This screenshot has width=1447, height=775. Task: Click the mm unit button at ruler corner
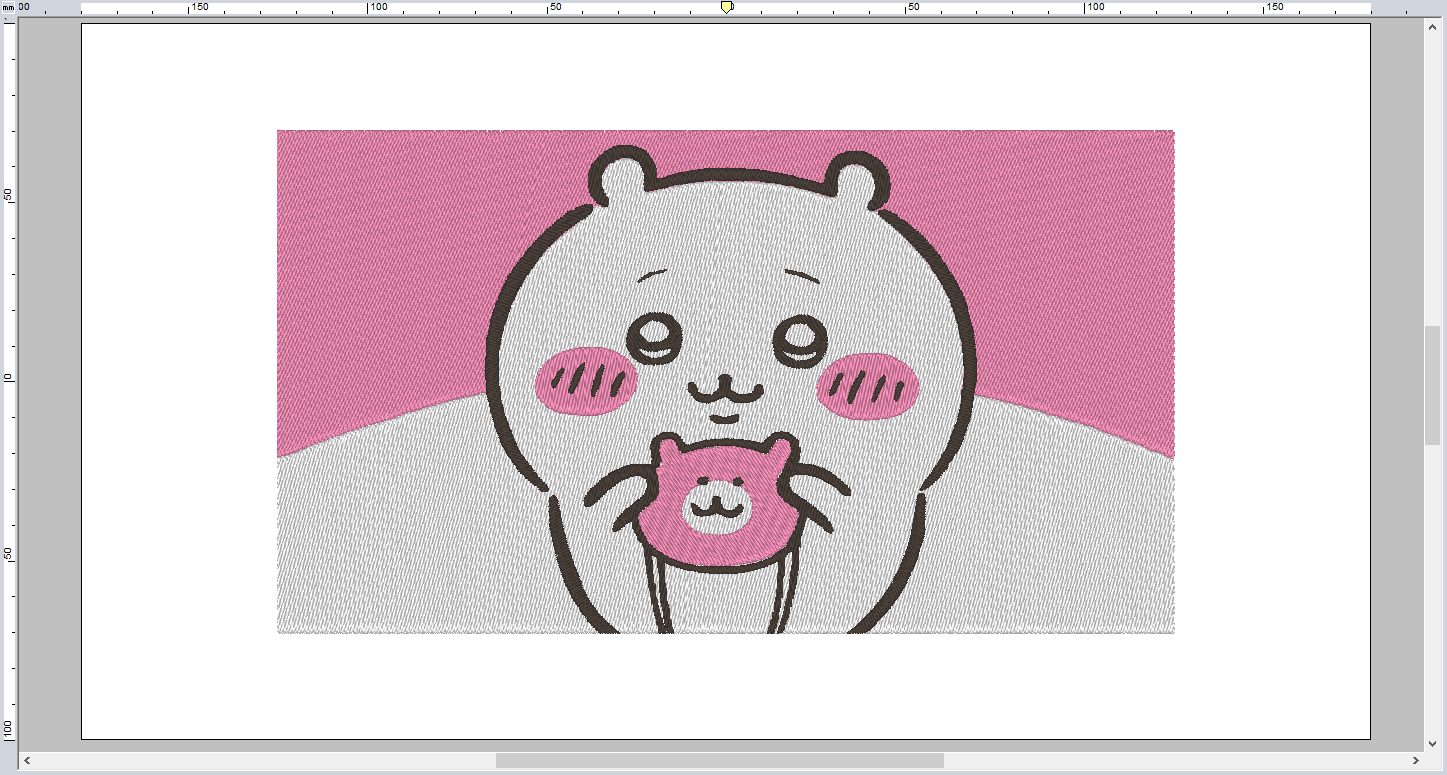coord(8,7)
